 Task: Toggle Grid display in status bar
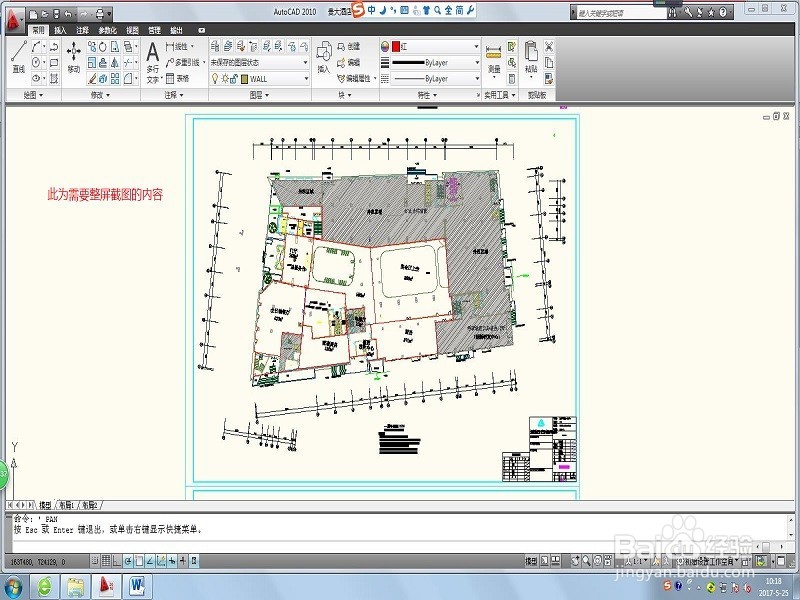[106, 561]
